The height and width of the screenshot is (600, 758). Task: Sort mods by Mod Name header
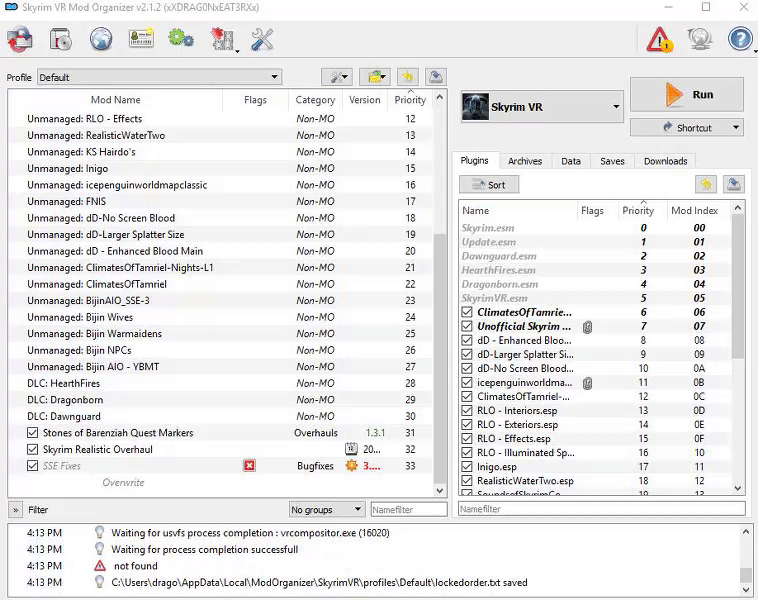click(116, 100)
